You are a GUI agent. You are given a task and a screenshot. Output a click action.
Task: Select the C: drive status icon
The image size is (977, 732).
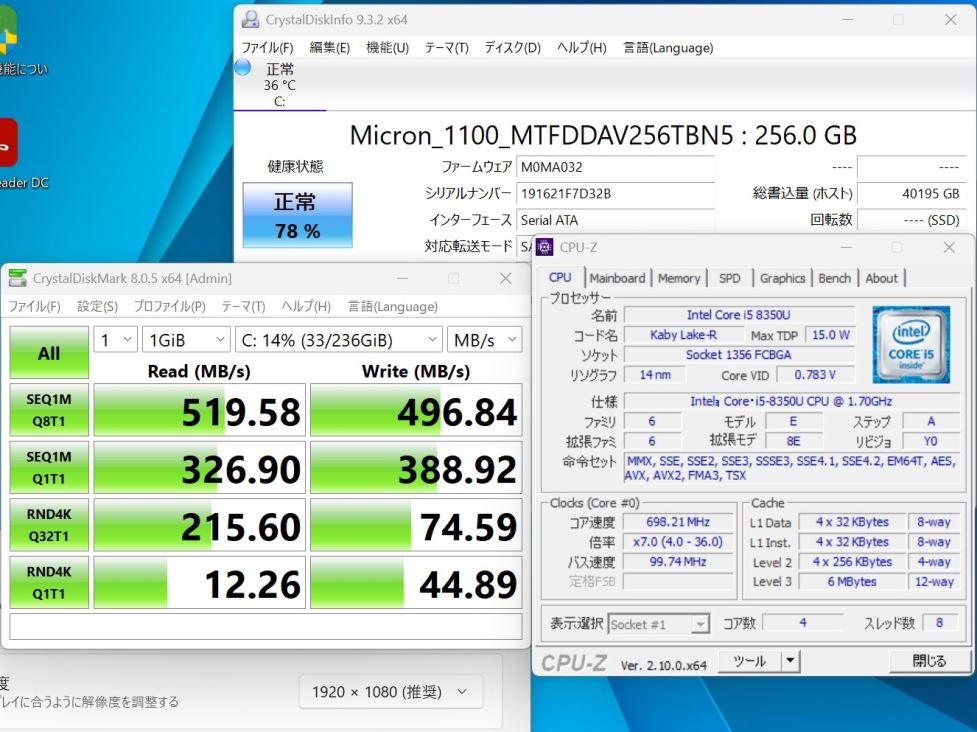pos(243,68)
